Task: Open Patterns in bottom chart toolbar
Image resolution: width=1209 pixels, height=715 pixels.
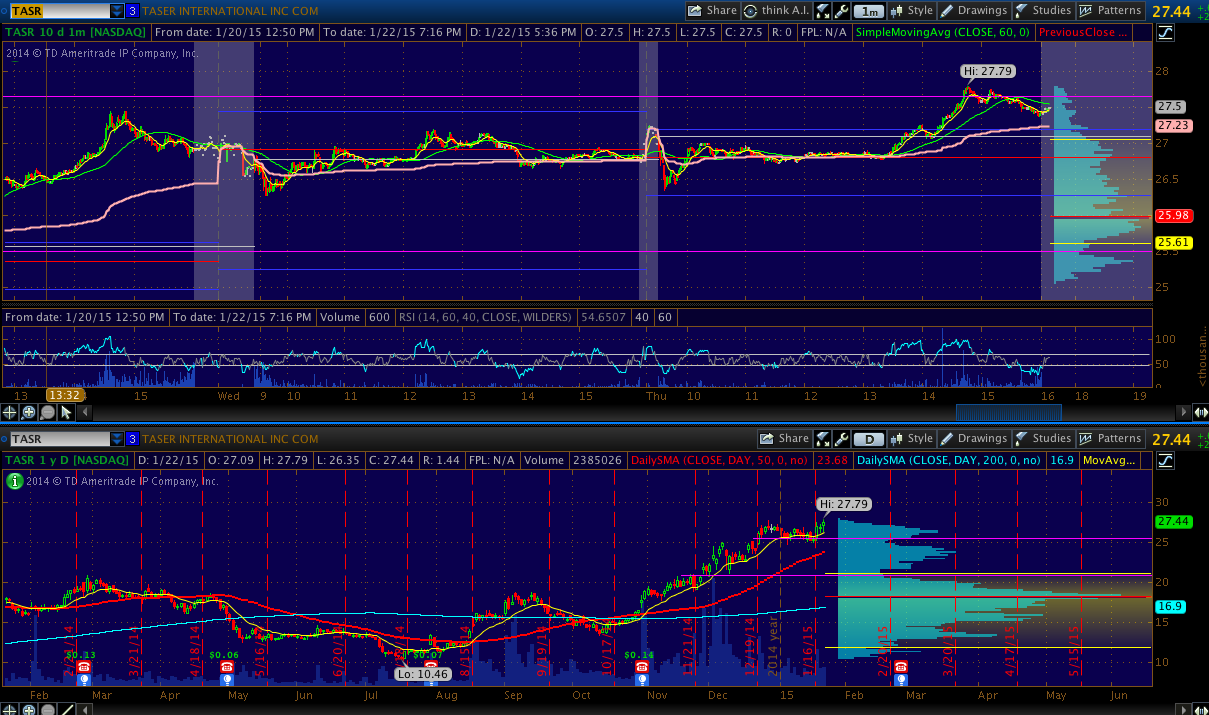Action: pos(1109,438)
